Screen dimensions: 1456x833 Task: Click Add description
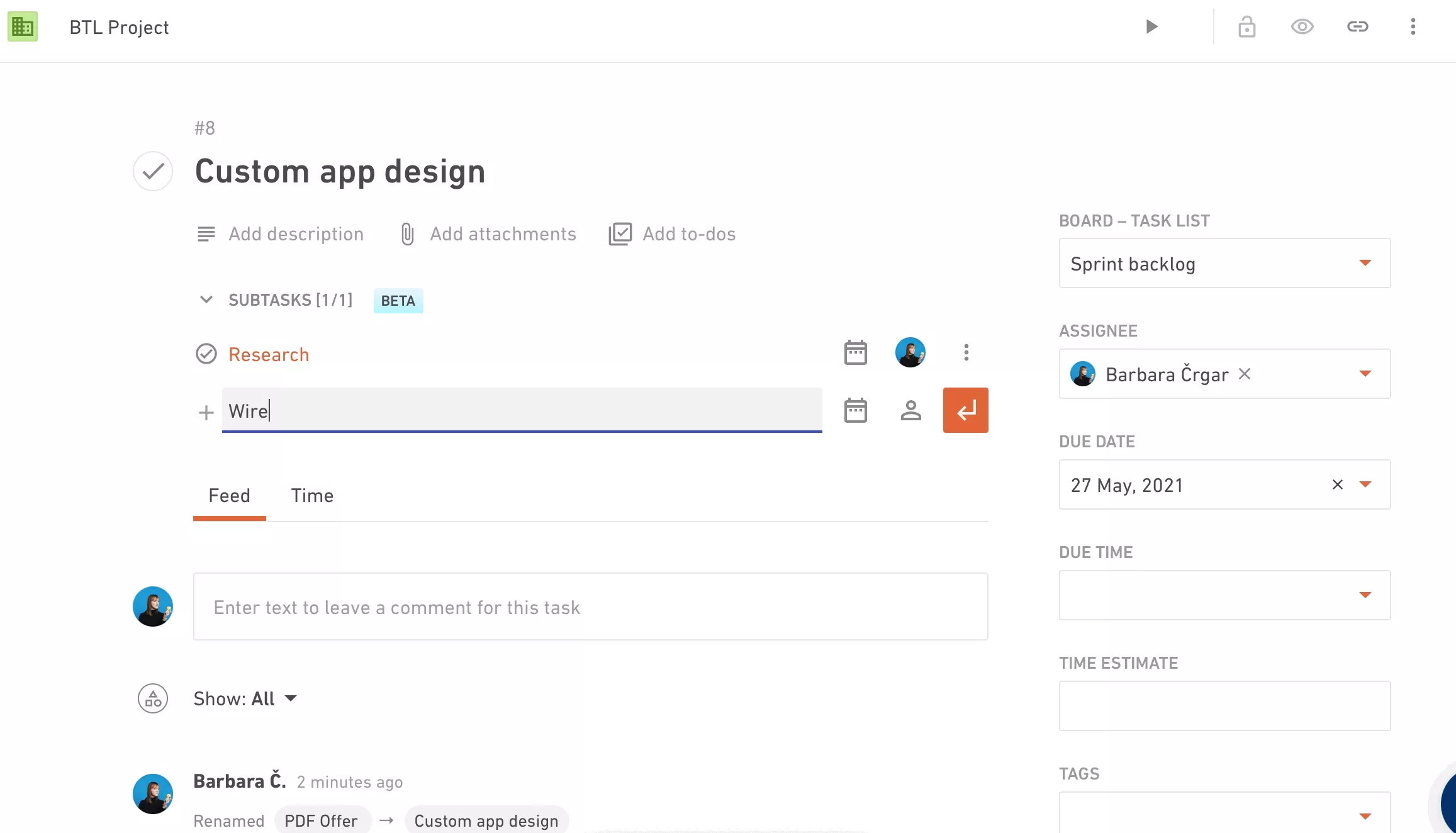point(280,234)
